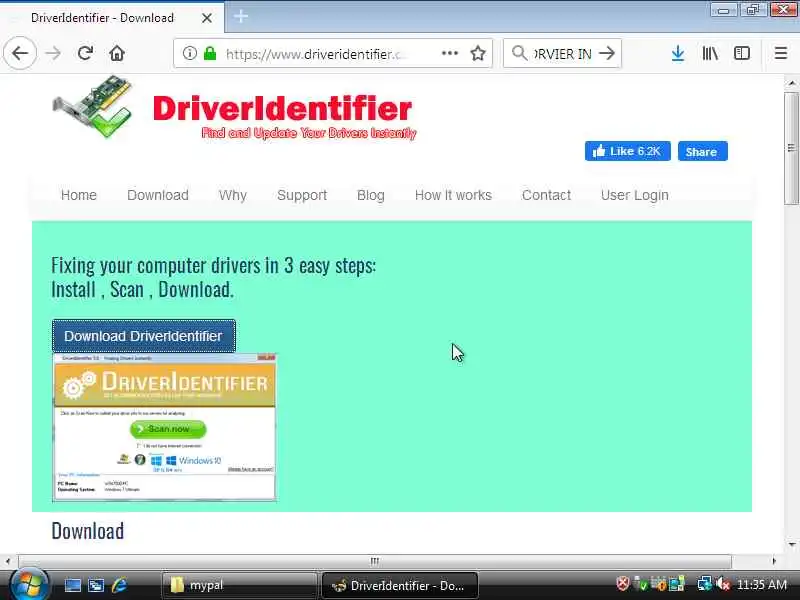Open the browser home page icon
Image resolution: width=800 pixels, height=600 pixels.
pyautogui.click(x=117, y=53)
